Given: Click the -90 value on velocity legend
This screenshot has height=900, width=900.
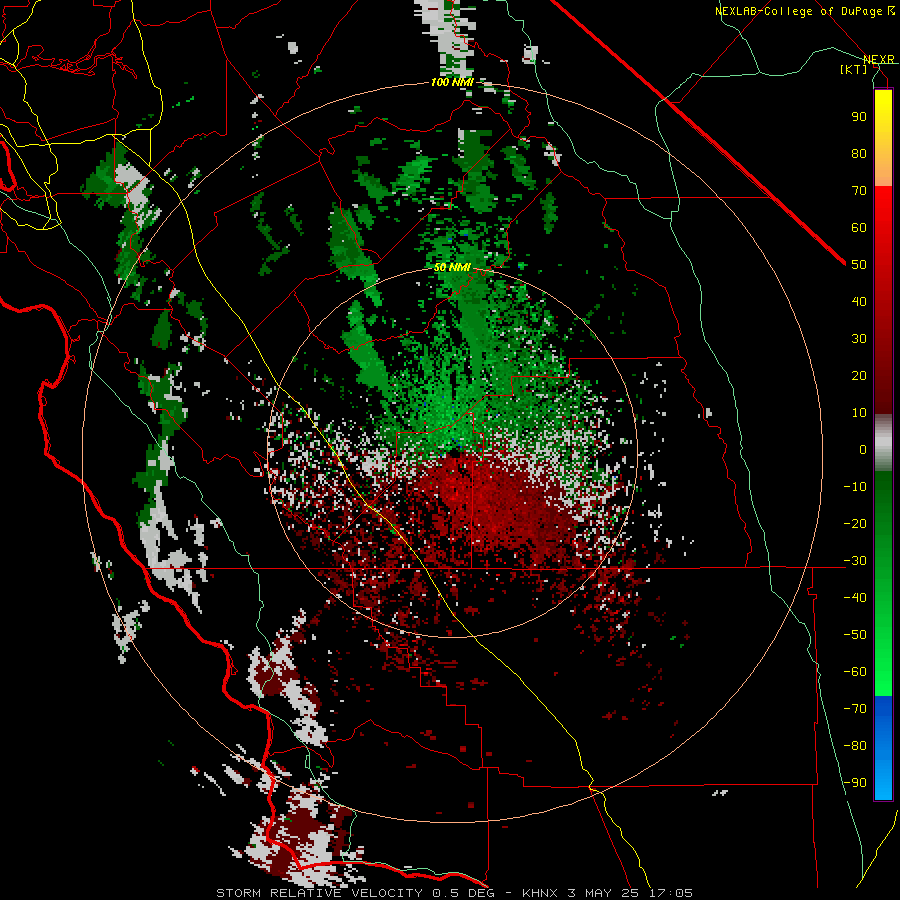Looking at the screenshot, I should pyautogui.click(x=855, y=783).
